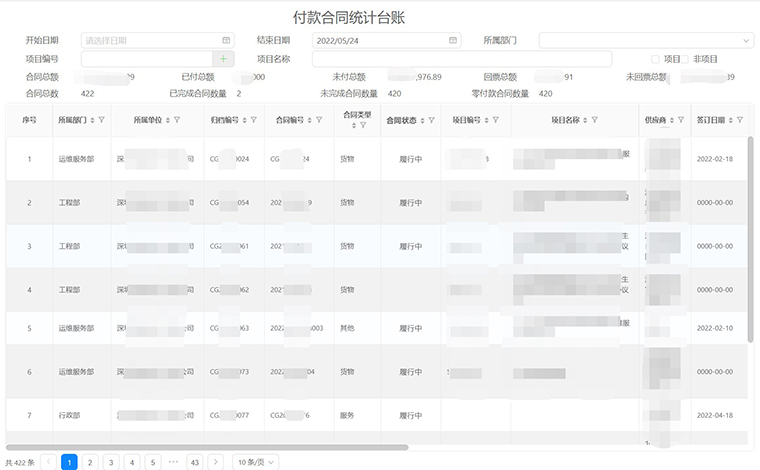
Task: Check the 项目 checkbox
Action: click(x=656, y=59)
